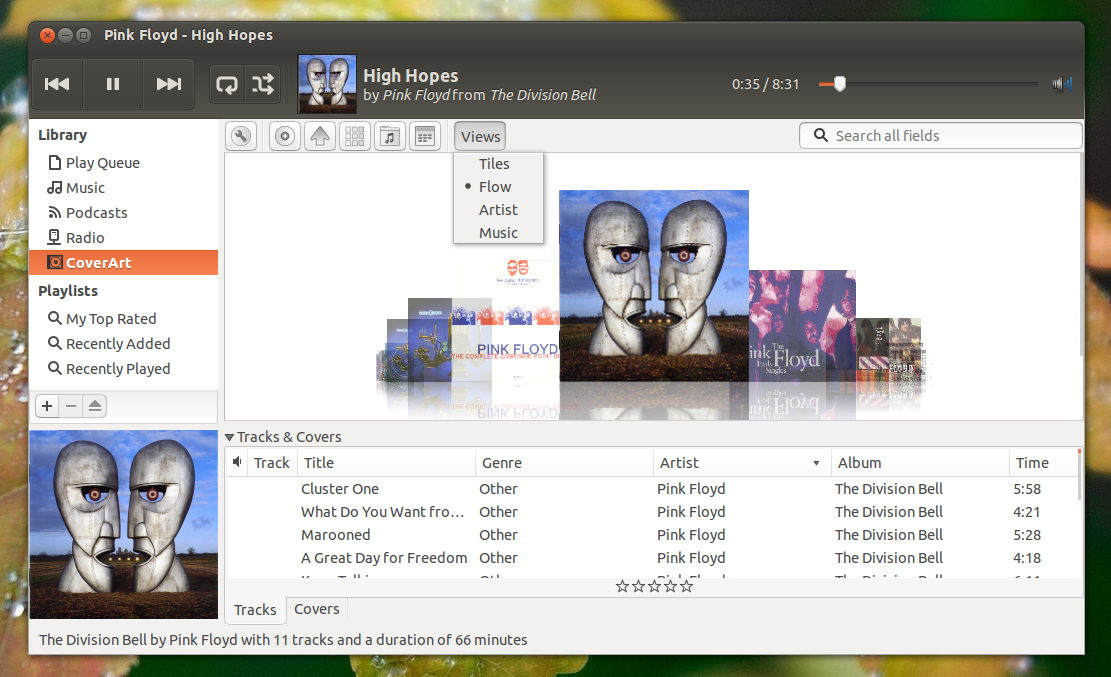Click the Search all fields box
1111x677 pixels.
[940, 135]
